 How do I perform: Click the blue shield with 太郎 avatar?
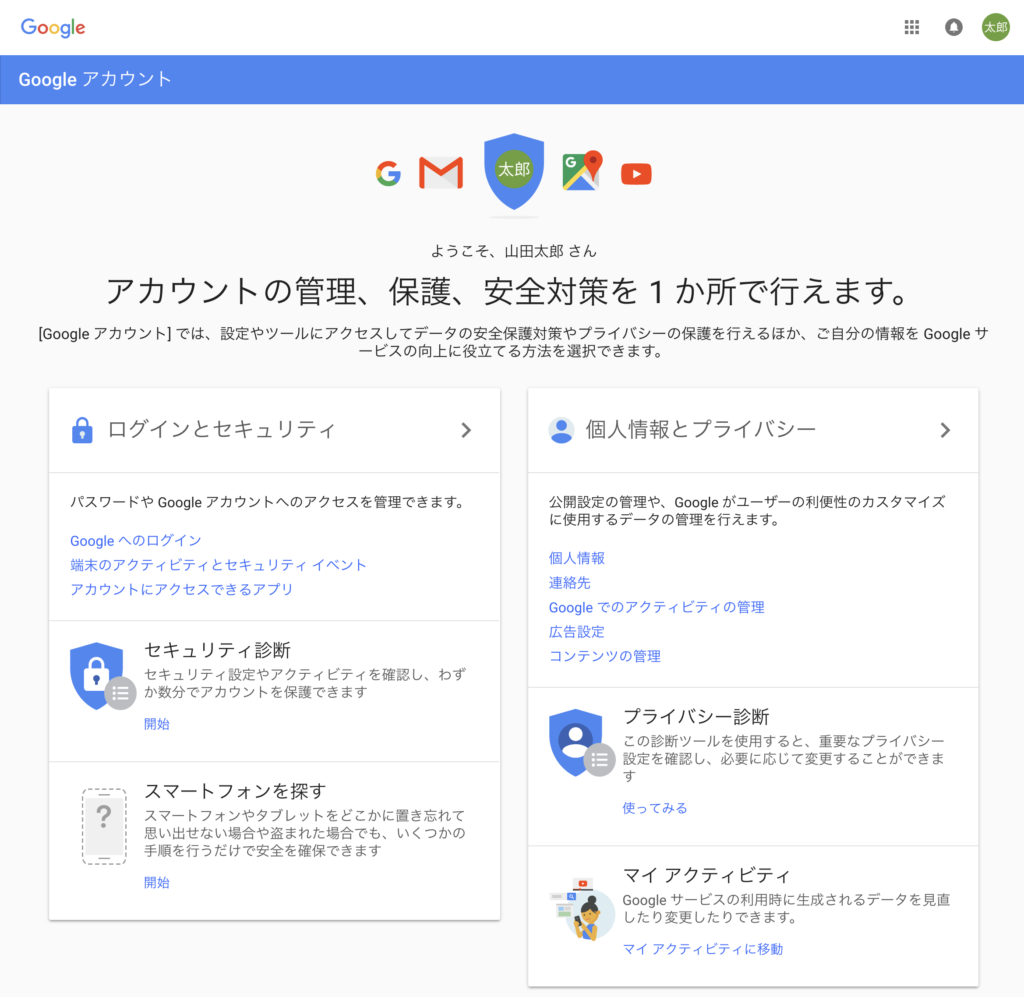[x=514, y=171]
